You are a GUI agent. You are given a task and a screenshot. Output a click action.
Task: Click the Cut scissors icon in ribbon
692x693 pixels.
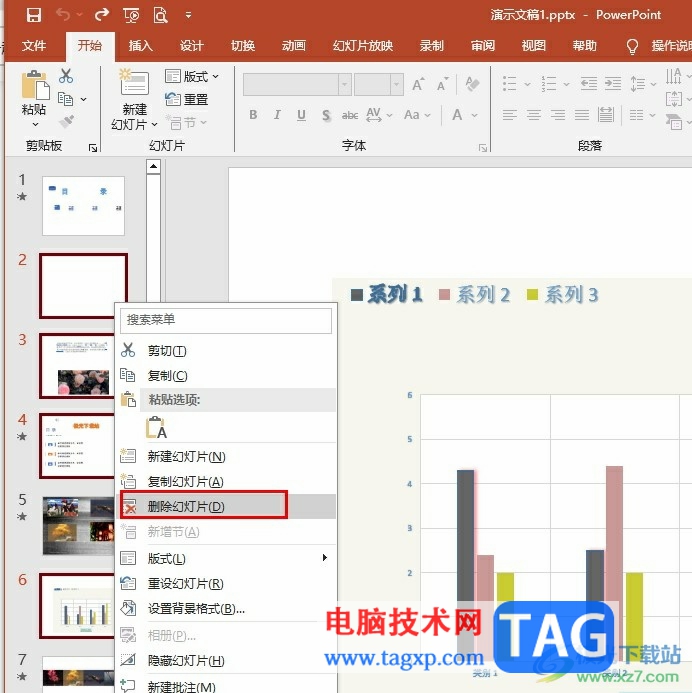point(66,76)
